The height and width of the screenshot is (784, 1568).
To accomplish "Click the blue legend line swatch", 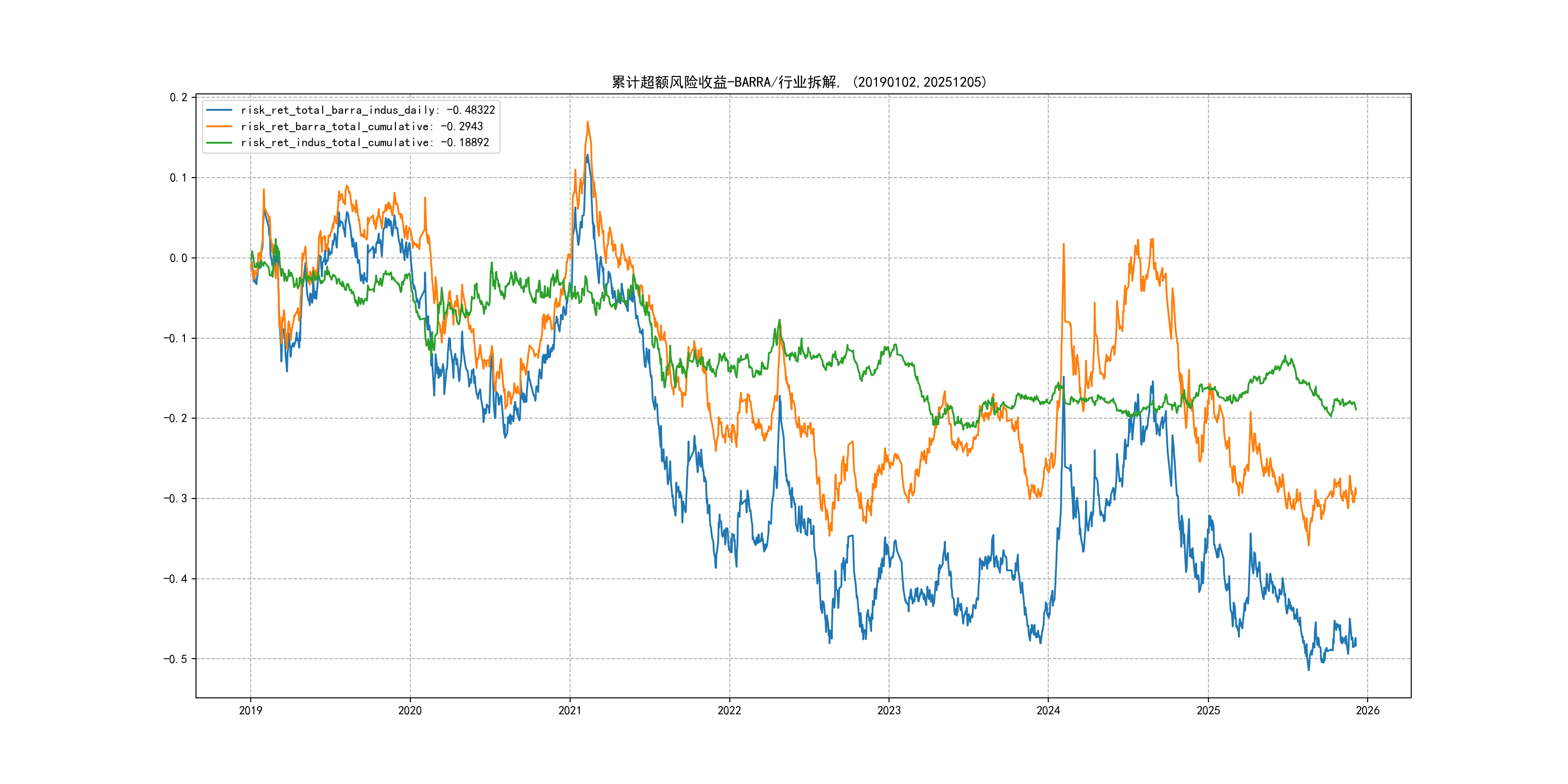I will coord(219,110).
